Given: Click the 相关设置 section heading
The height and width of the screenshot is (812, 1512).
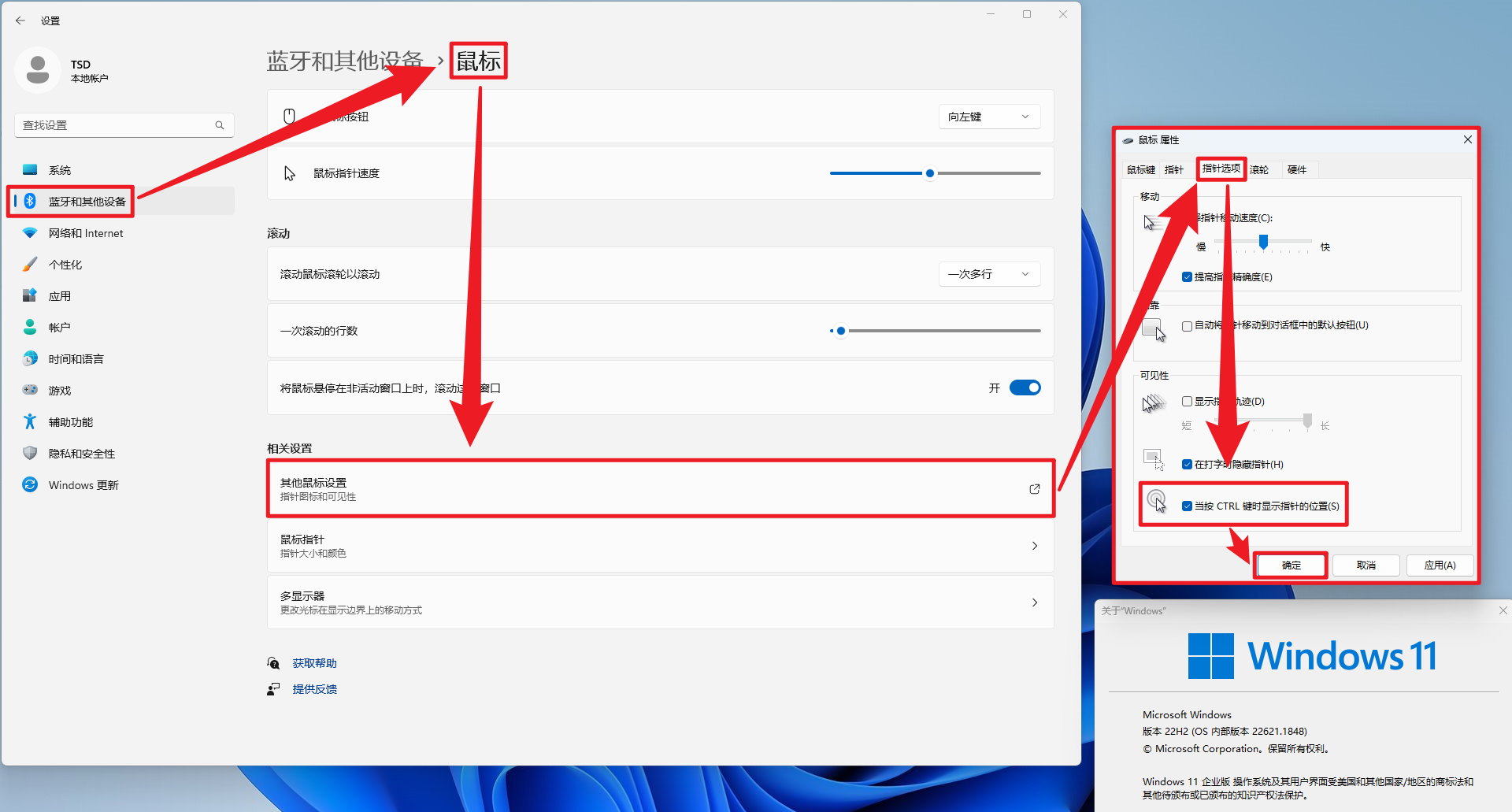Looking at the screenshot, I should 289,448.
